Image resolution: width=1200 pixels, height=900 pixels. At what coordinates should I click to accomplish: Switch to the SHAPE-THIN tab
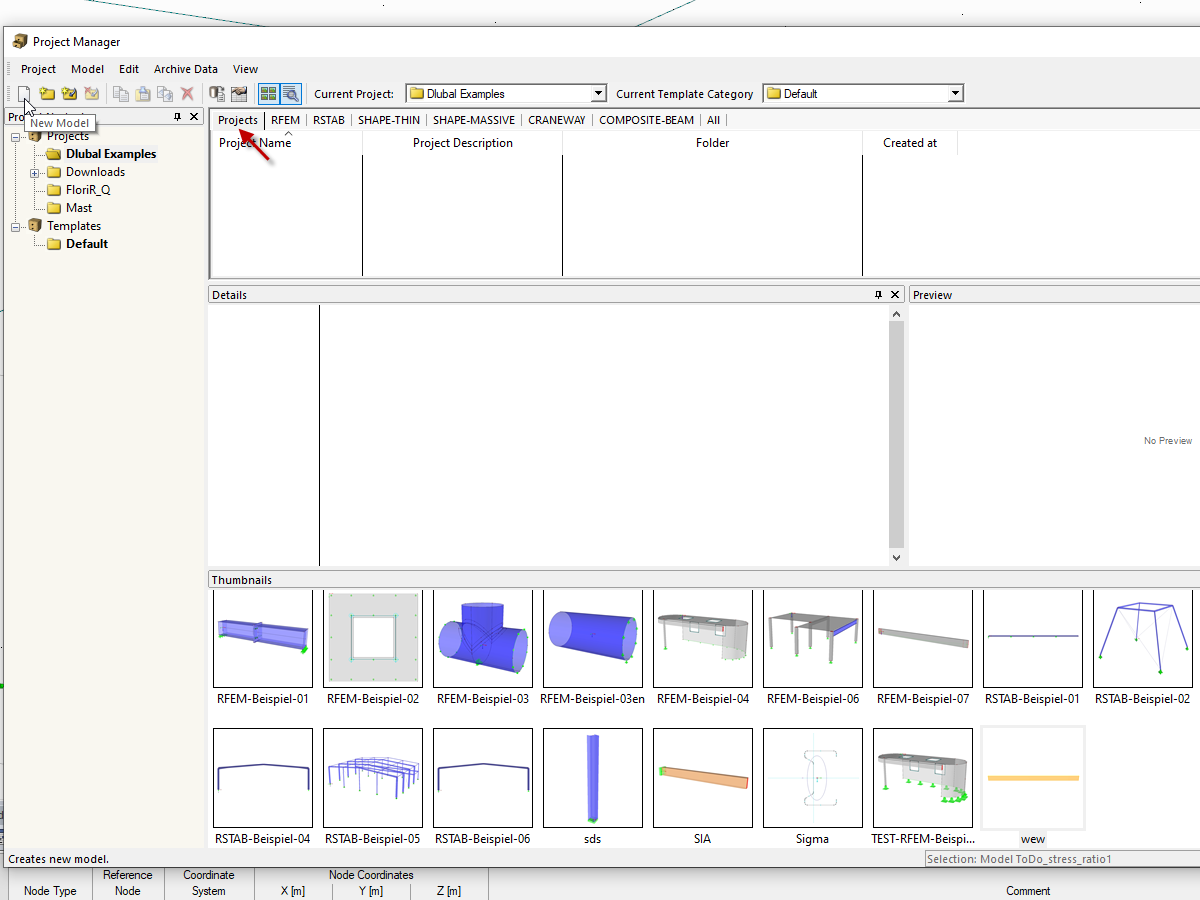[x=389, y=120]
